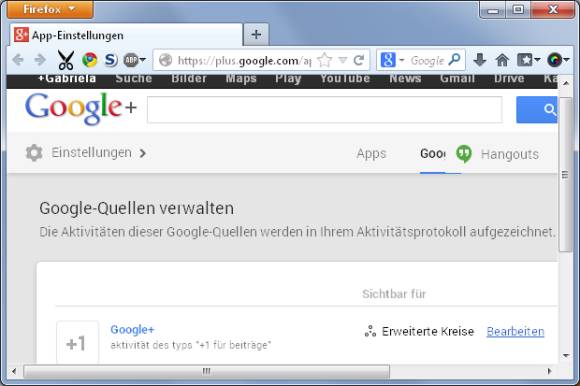The width and height of the screenshot is (580, 386).
Task: Open the URL history dropdown arrow
Action: pyautogui.click(x=343, y=60)
